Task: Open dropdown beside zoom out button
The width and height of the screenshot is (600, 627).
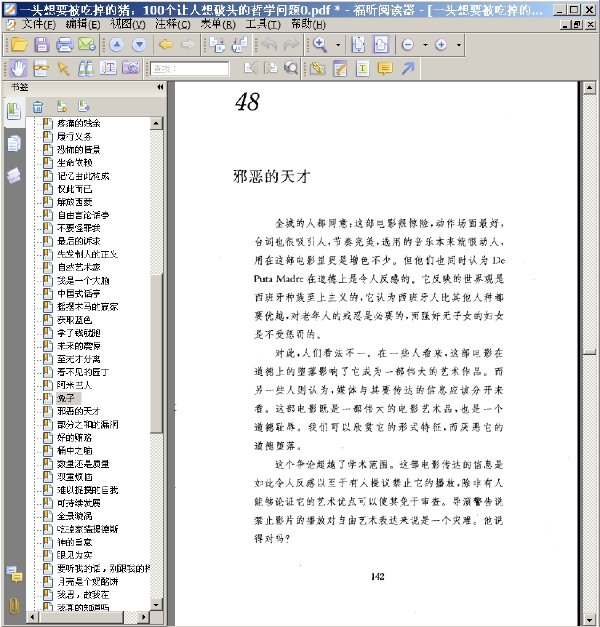Action: coord(425,45)
